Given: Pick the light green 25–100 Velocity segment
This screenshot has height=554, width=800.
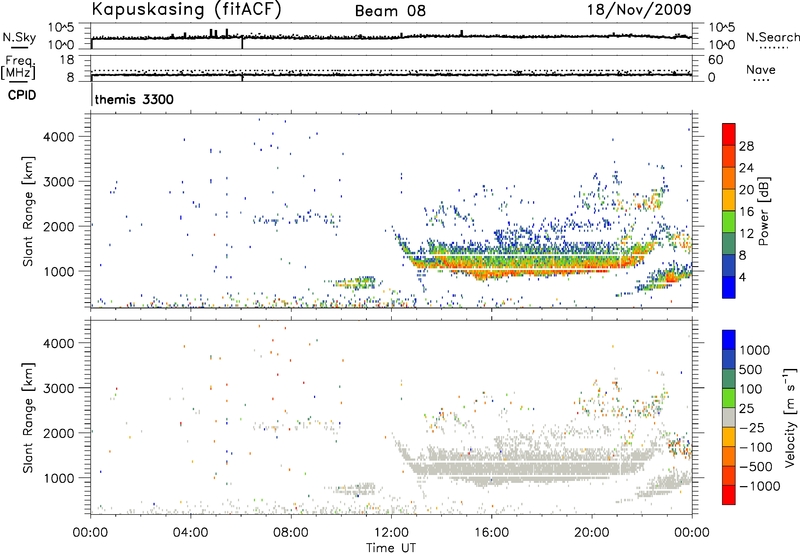Looking at the screenshot, I should pos(729,398).
